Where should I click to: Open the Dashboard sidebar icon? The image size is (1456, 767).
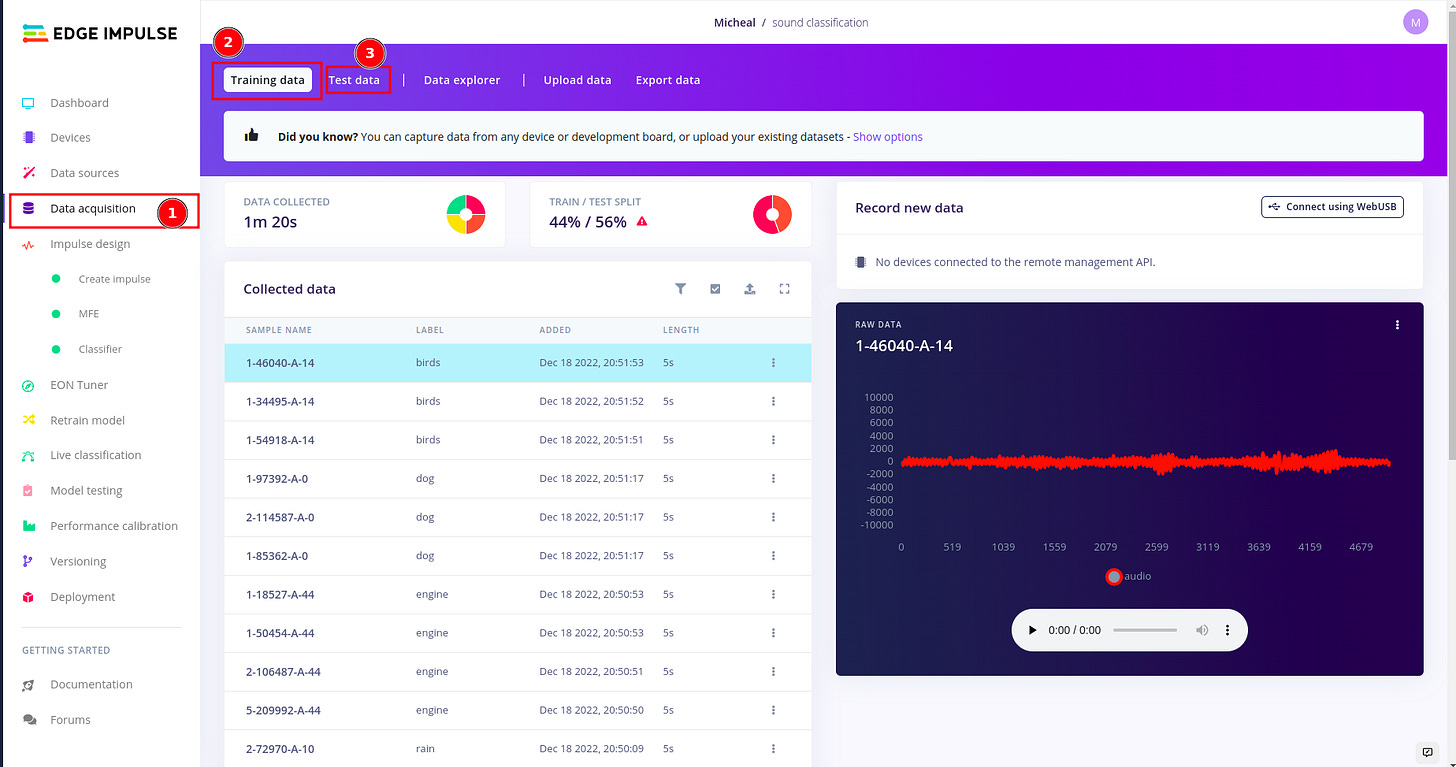pyautogui.click(x=28, y=103)
